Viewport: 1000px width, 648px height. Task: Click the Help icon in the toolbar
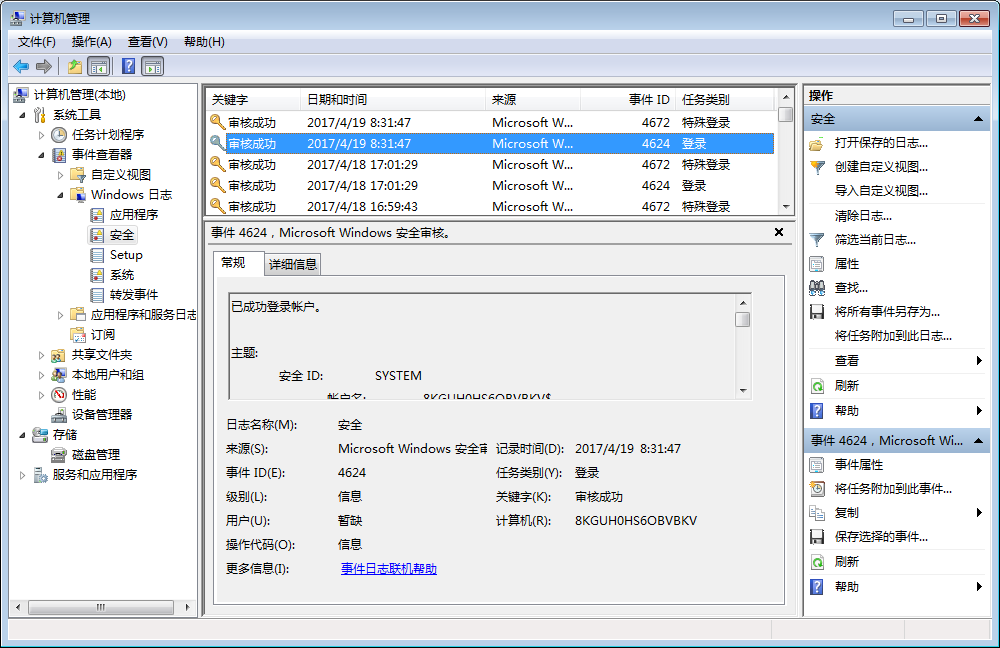(128, 66)
